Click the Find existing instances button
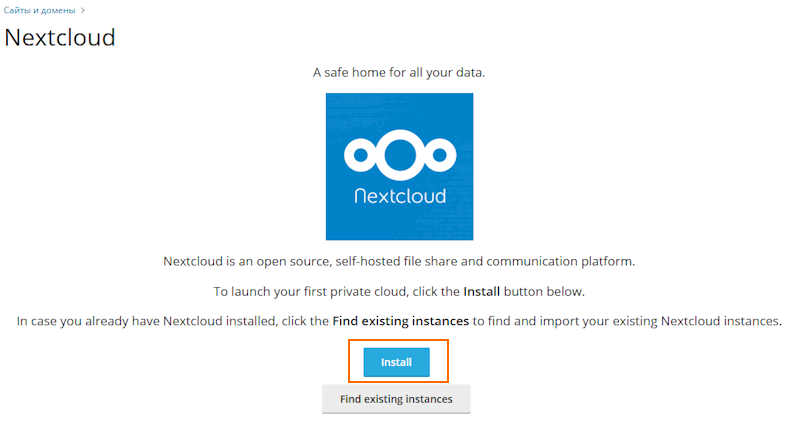800x425 pixels. point(396,399)
